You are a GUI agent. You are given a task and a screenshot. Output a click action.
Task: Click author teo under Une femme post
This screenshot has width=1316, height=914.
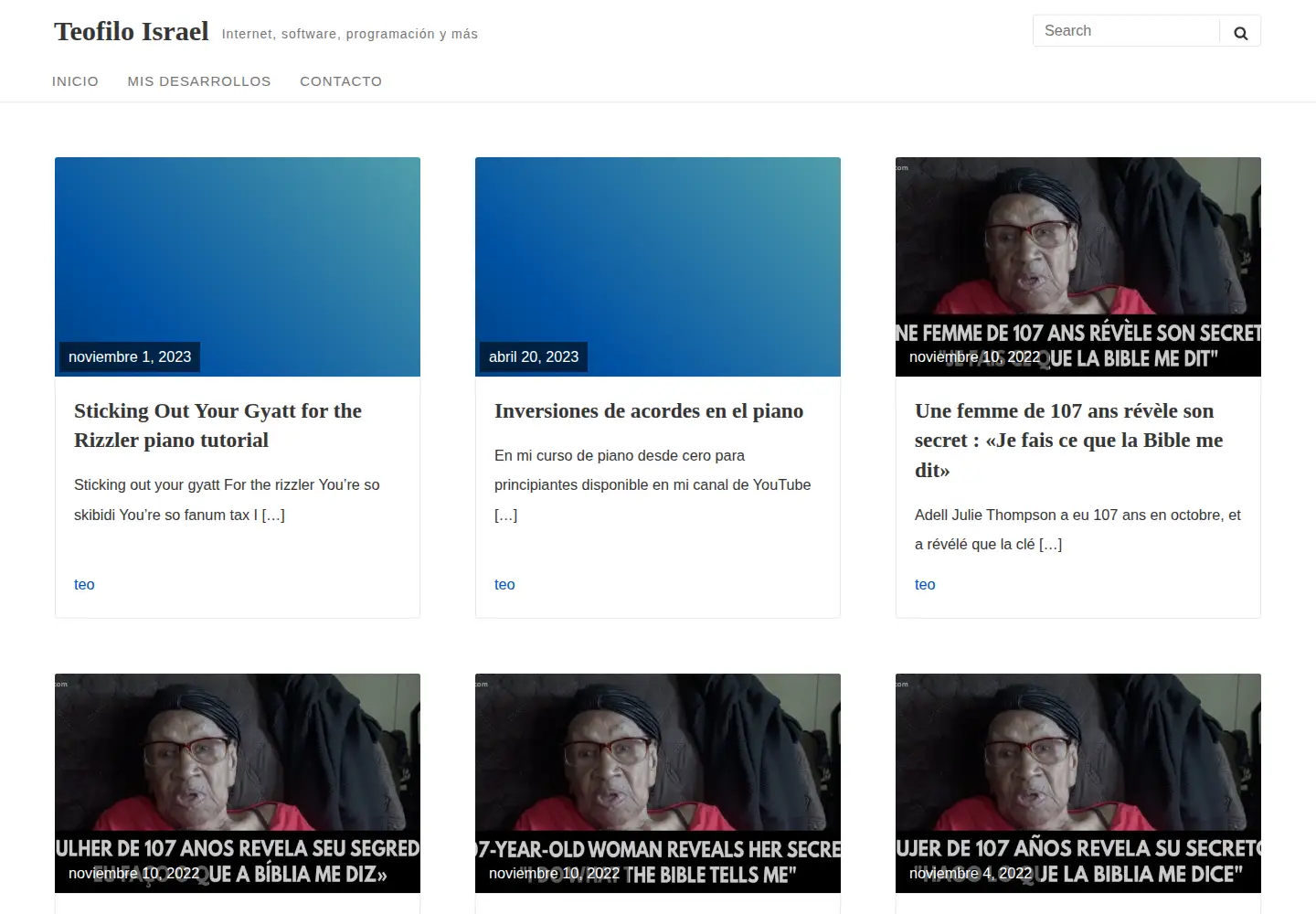pos(925,584)
